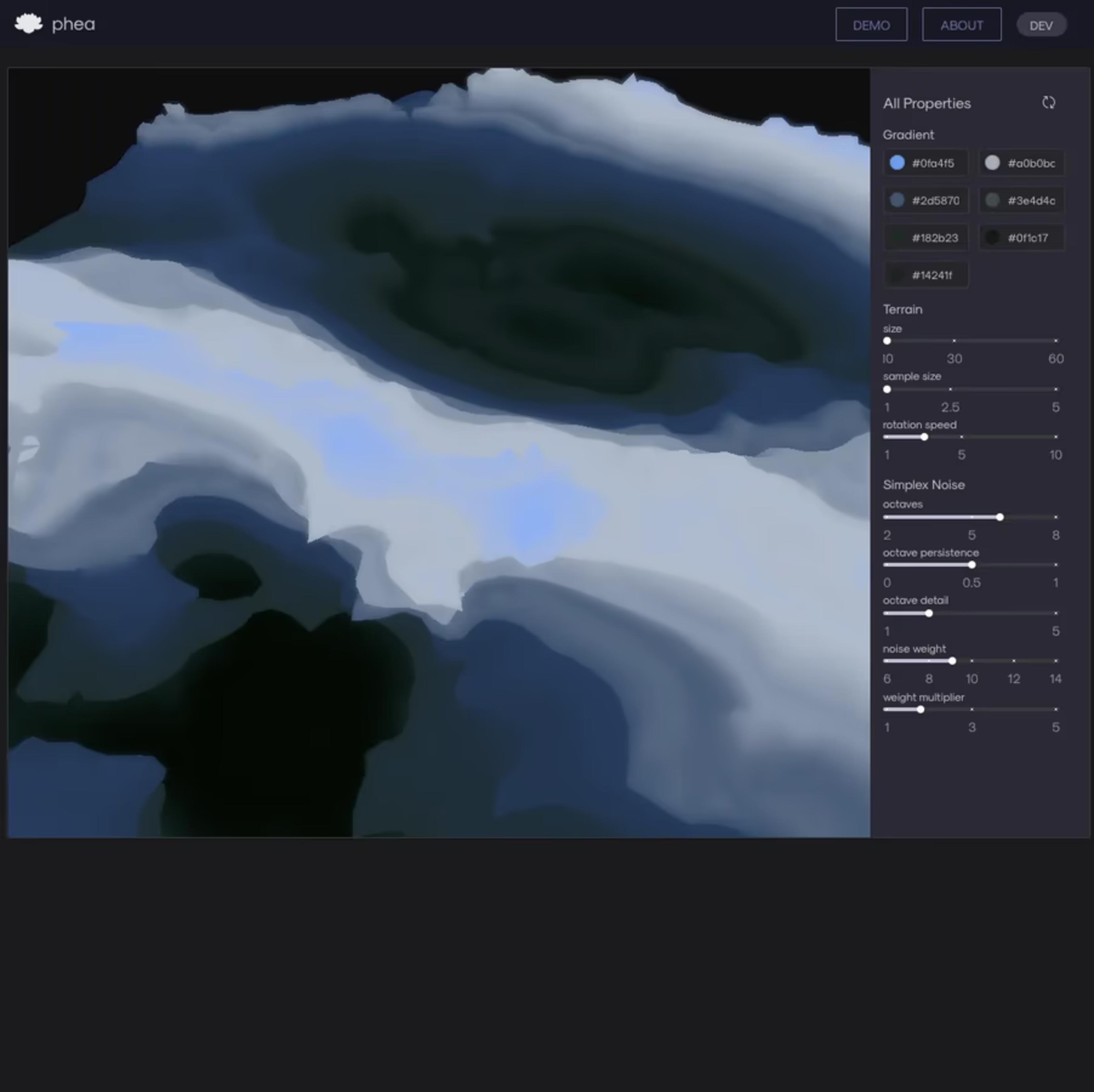Click the phea lotus logo icon
Image resolution: width=1094 pixels, height=1092 pixels.
tap(28, 24)
